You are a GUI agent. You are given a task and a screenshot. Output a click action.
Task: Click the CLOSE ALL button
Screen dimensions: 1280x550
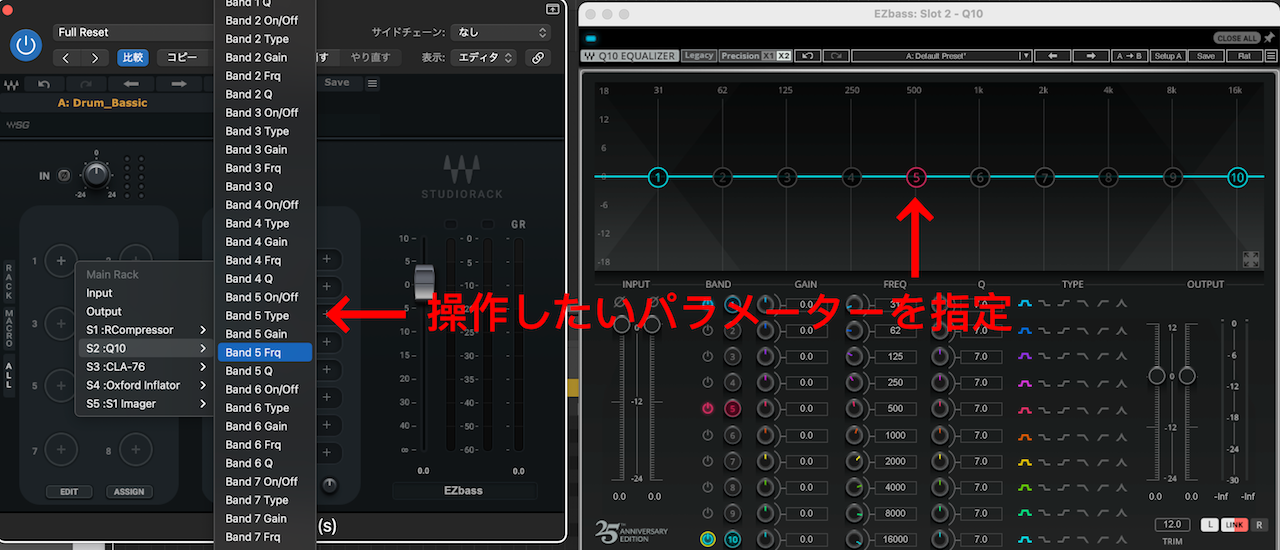click(x=1237, y=38)
